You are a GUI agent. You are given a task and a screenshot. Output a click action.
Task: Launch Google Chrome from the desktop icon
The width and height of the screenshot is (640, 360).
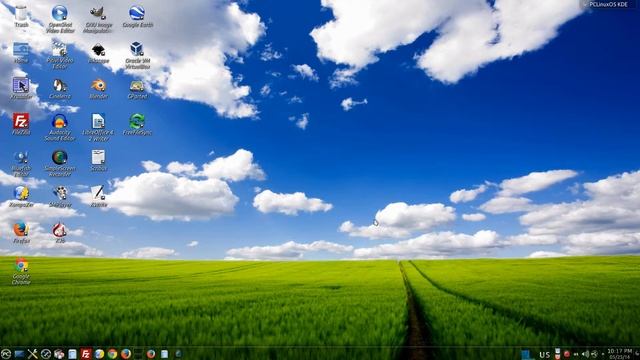[21, 270]
